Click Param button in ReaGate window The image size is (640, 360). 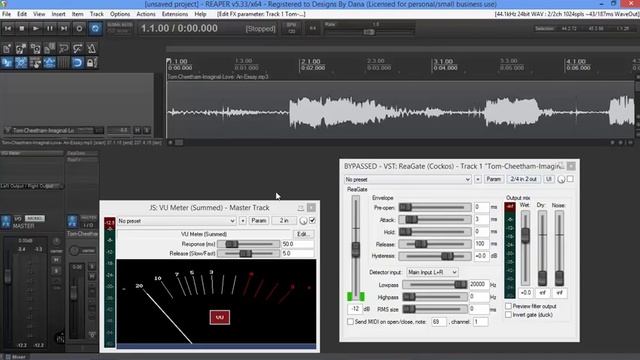tap(493, 179)
